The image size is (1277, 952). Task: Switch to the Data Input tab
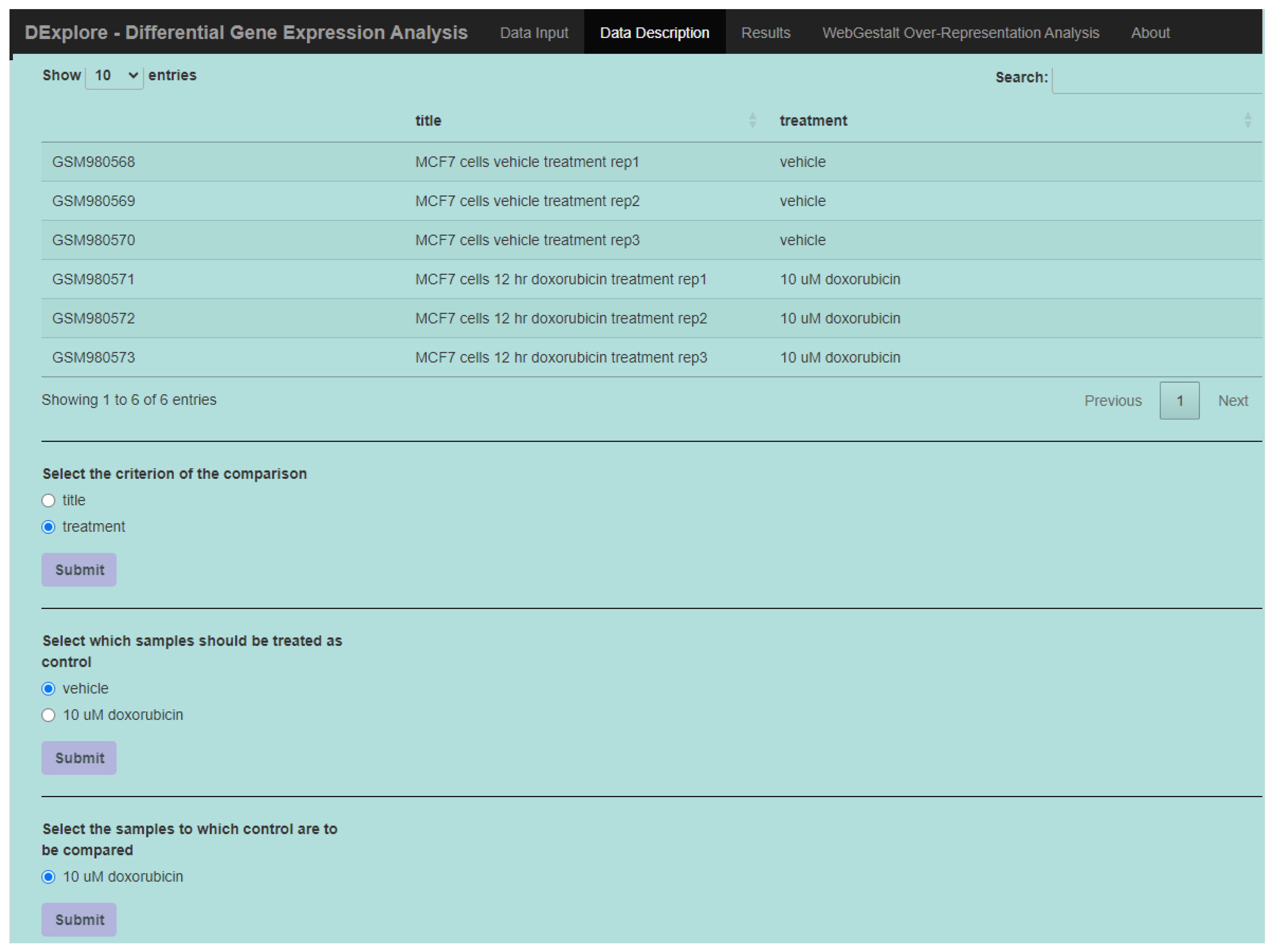(x=534, y=33)
